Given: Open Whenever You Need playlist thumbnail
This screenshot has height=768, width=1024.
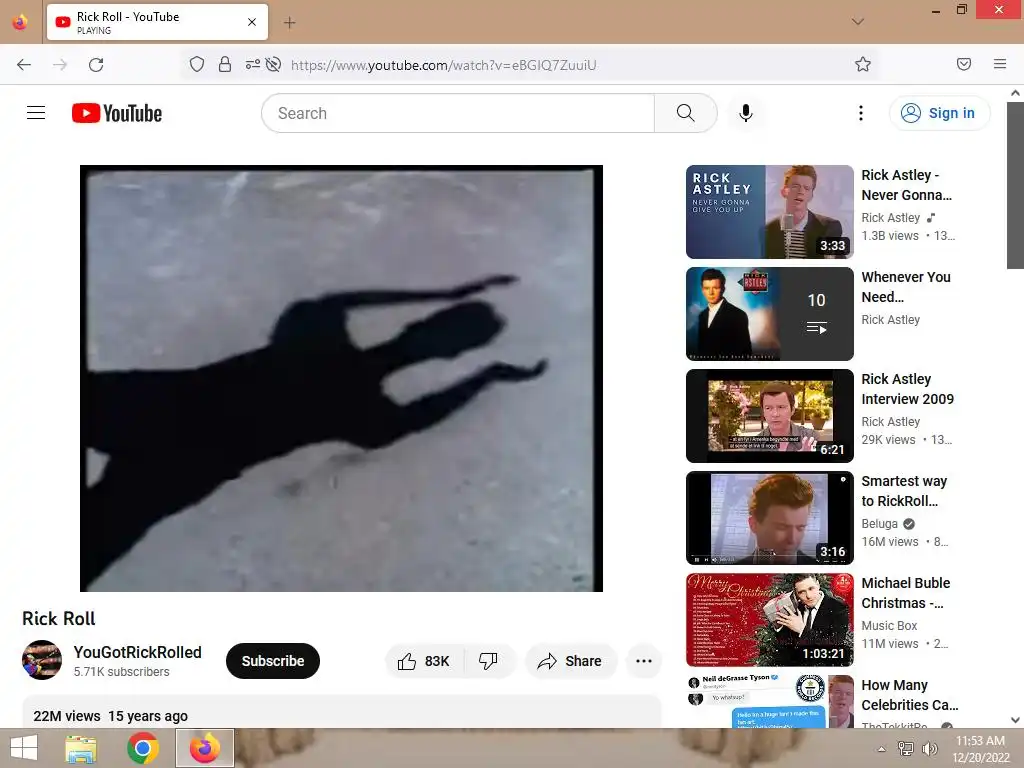Looking at the screenshot, I should point(769,313).
